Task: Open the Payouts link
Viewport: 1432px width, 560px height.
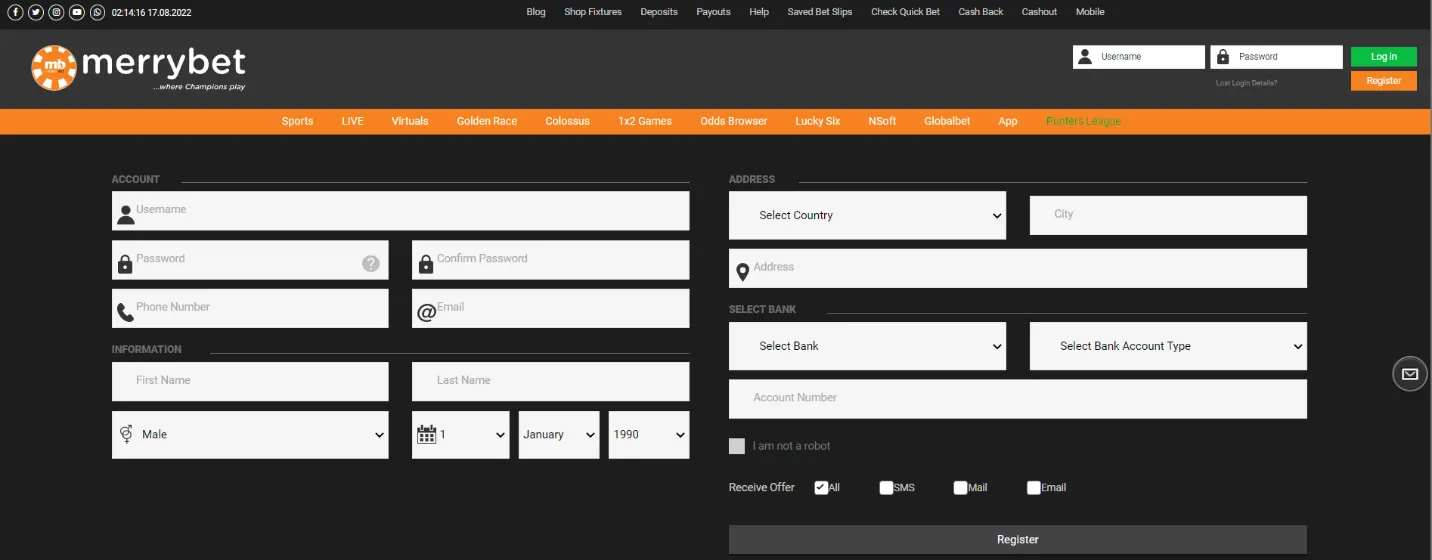Action: coord(714,12)
